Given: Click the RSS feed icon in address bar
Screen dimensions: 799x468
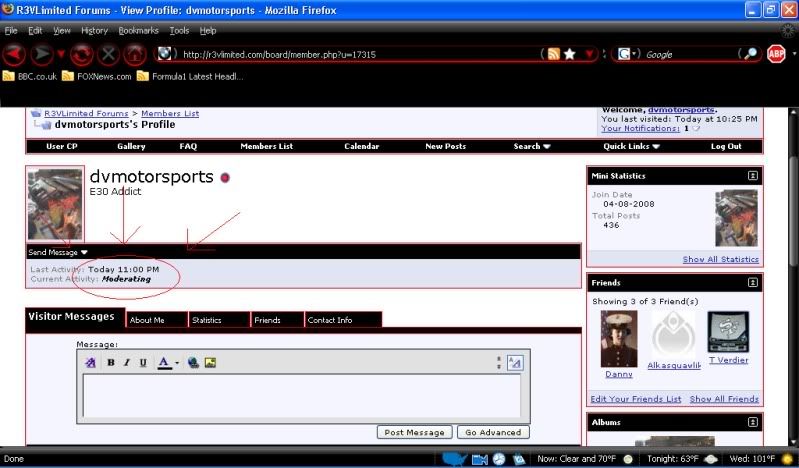Looking at the screenshot, I should (x=554, y=54).
